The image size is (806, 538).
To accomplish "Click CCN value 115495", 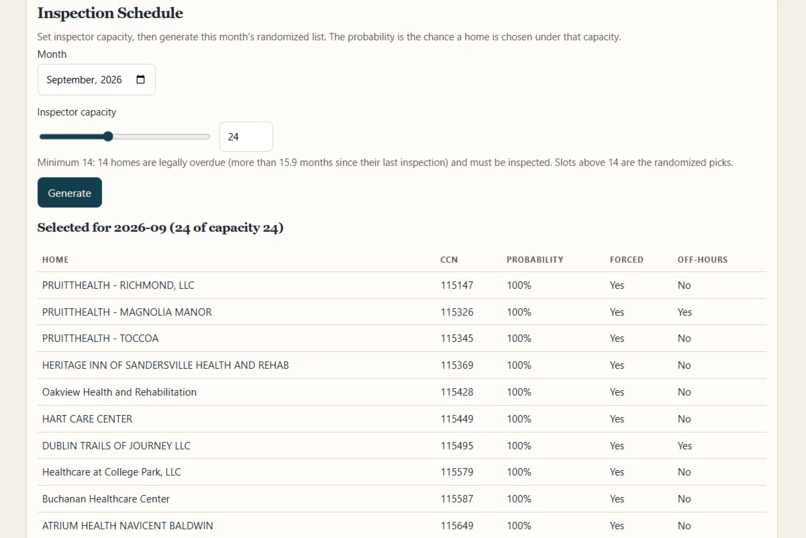I will [x=456, y=446].
